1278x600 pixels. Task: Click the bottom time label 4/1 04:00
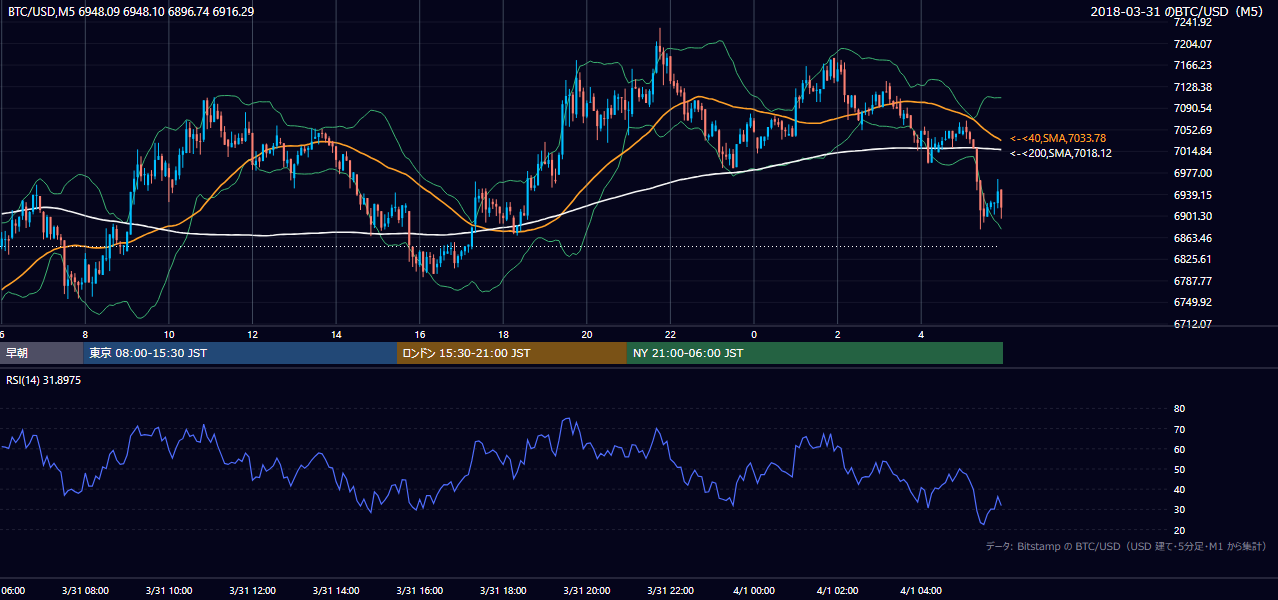click(x=922, y=591)
